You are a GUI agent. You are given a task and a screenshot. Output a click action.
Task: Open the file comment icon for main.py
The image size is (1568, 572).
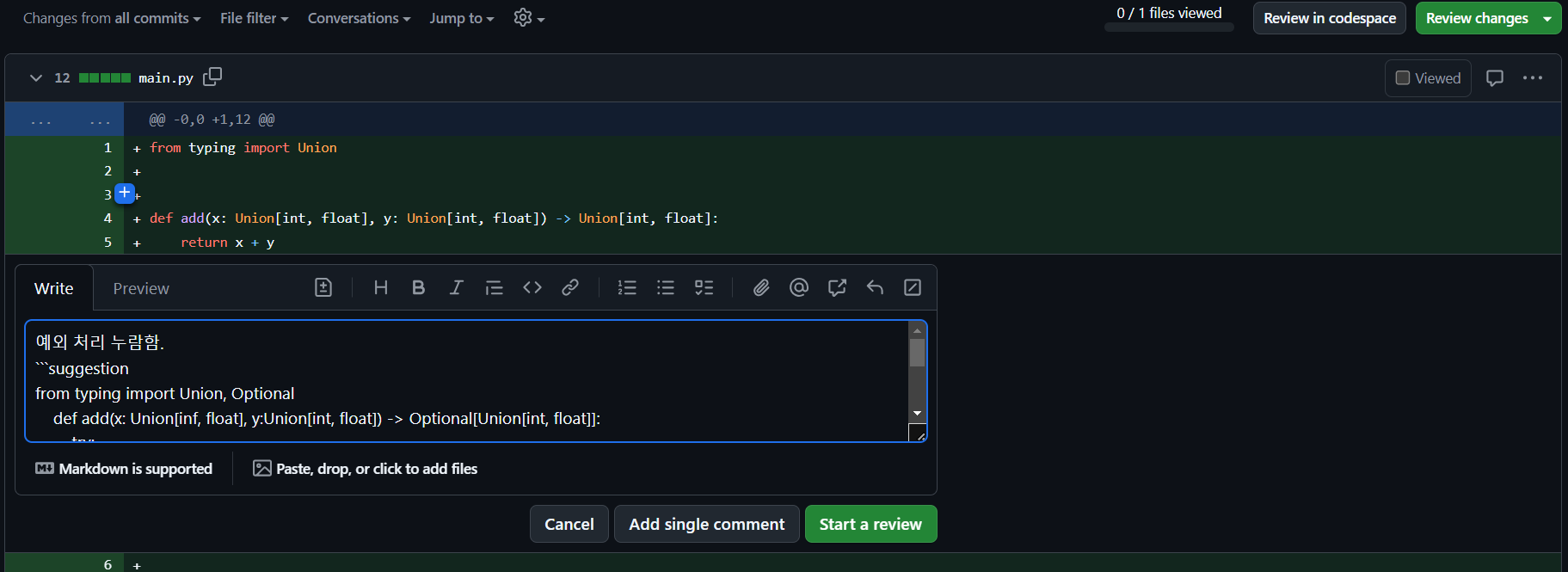[1495, 77]
